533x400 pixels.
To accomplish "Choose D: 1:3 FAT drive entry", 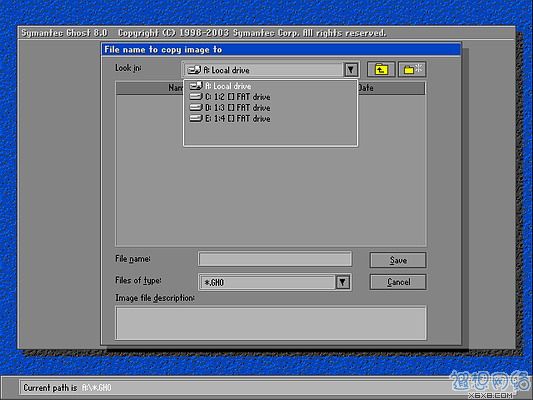I will [270, 108].
